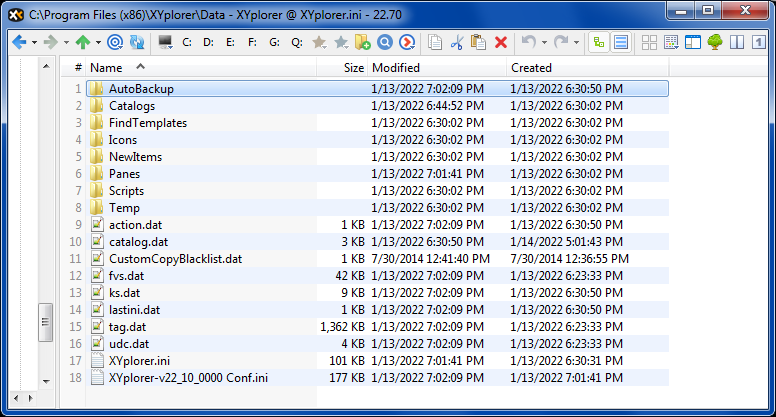Open the Redo dropdown arrow
The image size is (776, 417).
click(x=577, y=43)
